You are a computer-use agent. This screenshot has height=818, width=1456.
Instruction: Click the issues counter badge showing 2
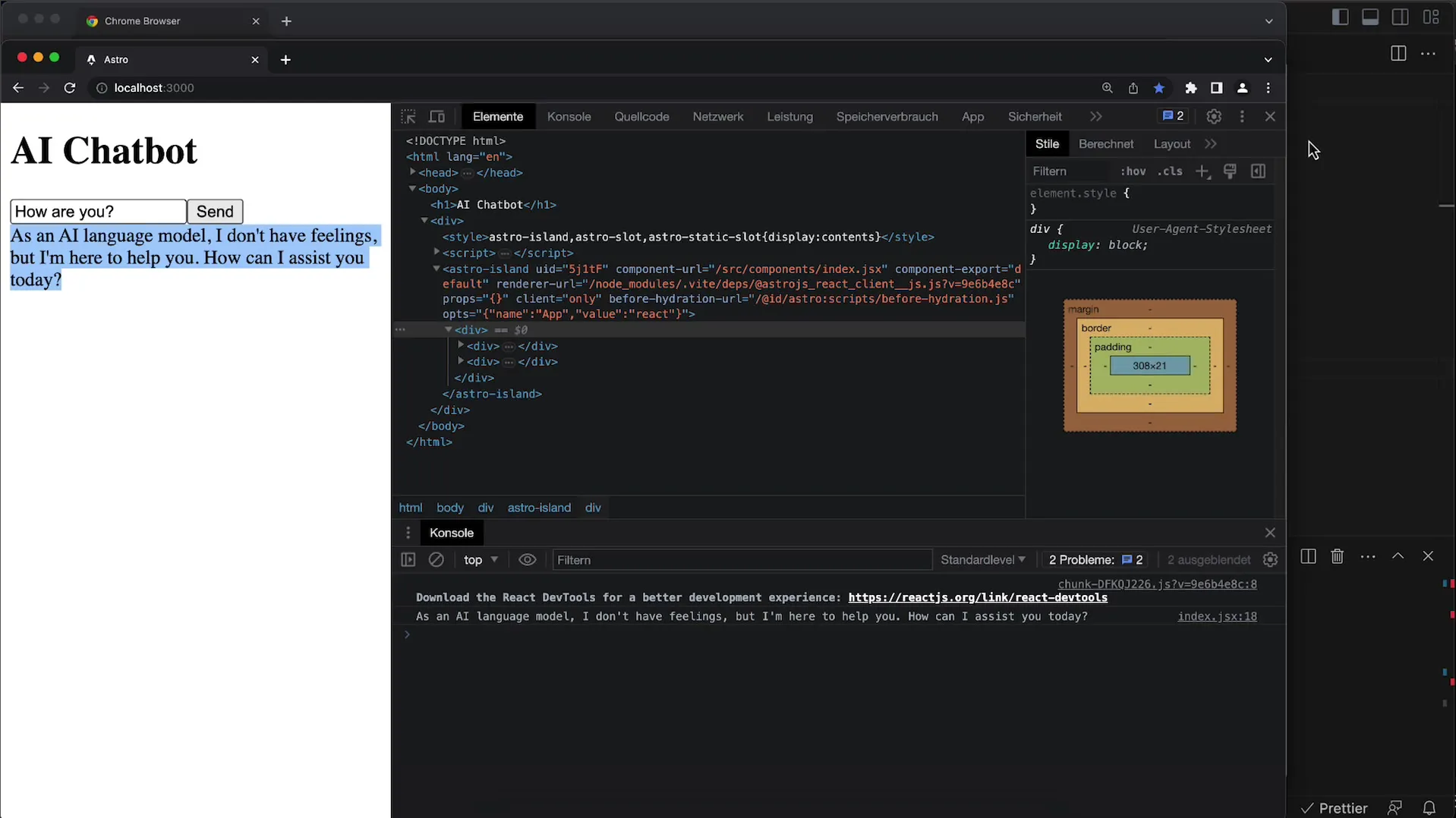[x=1174, y=116]
